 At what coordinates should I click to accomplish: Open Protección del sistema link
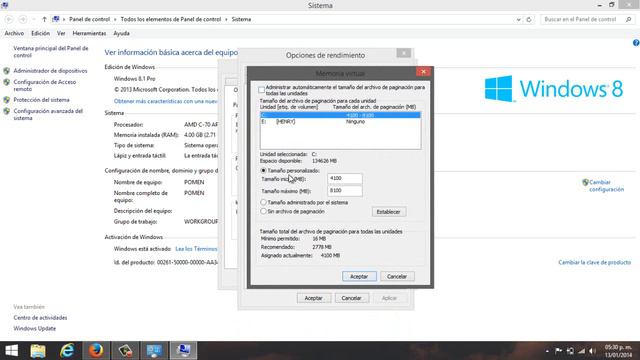pos(41,100)
